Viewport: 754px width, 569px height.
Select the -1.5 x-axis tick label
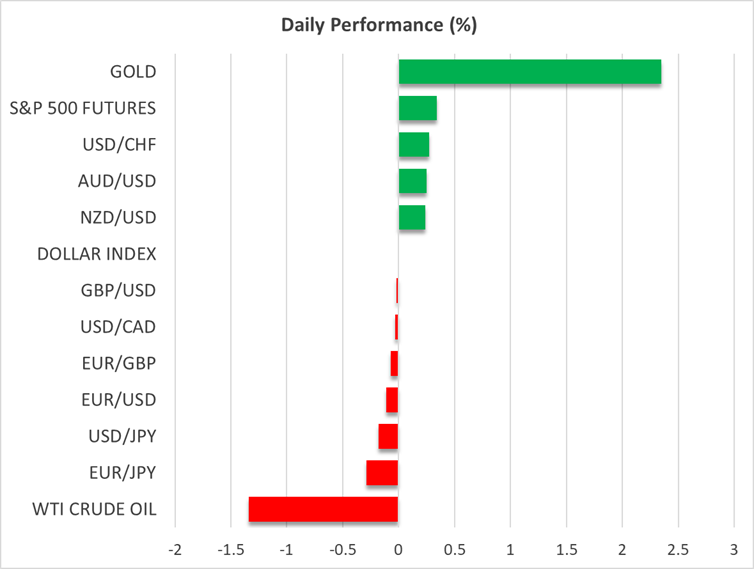tap(230, 550)
